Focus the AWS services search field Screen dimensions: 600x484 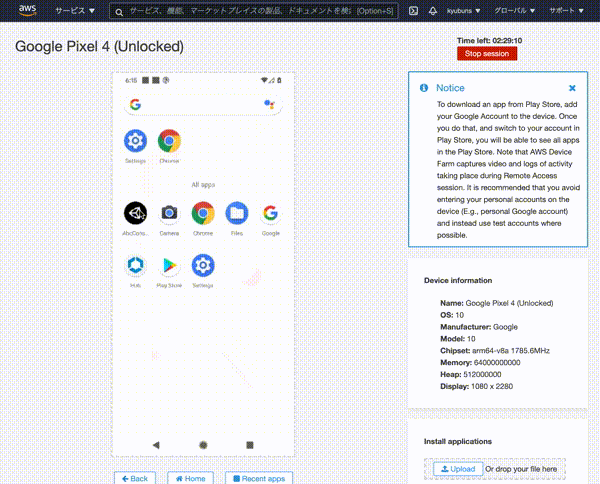(x=254, y=11)
